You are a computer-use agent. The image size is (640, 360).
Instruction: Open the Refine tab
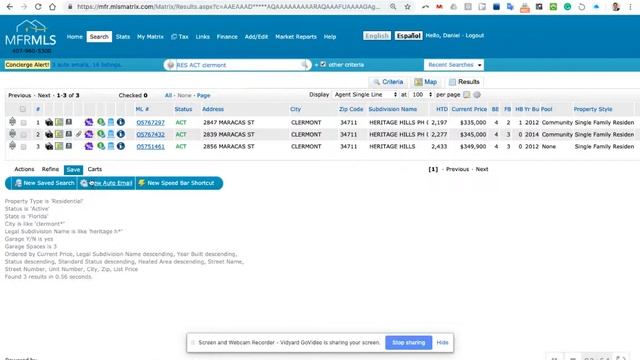(50, 169)
